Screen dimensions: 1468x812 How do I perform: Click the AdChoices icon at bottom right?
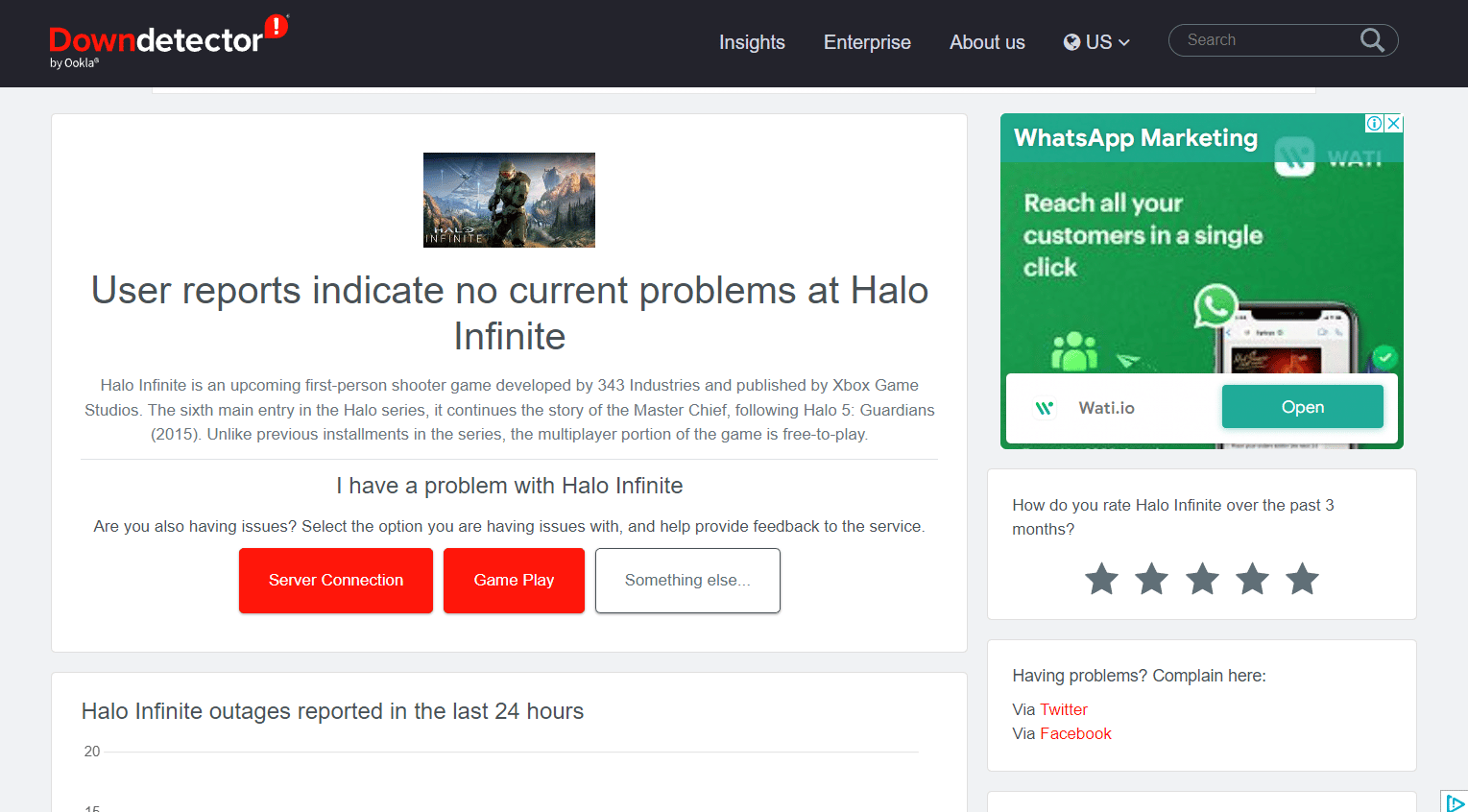(1455, 802)
